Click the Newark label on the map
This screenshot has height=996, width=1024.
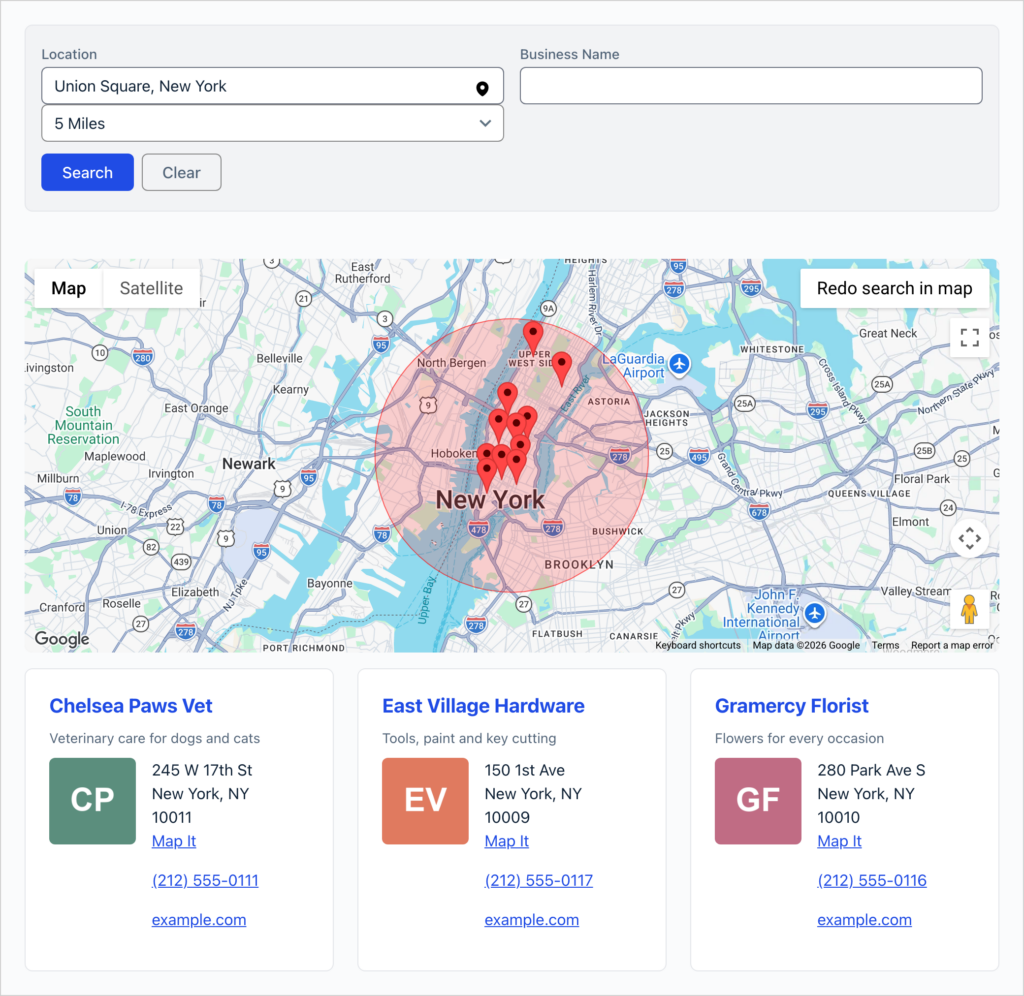pos(248,464)
